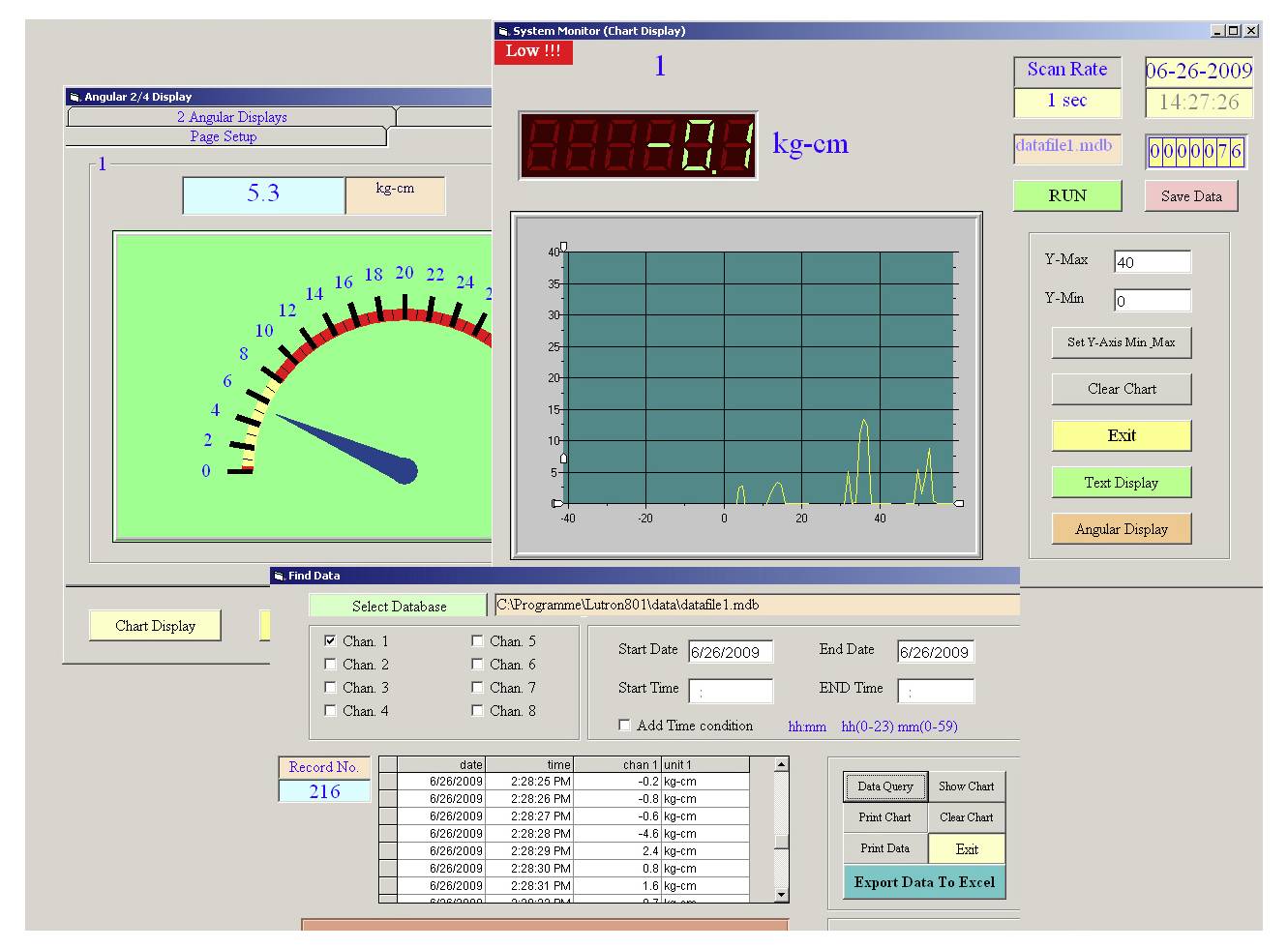Click the data table scrollbar up arrow

[x=782, y=764]
